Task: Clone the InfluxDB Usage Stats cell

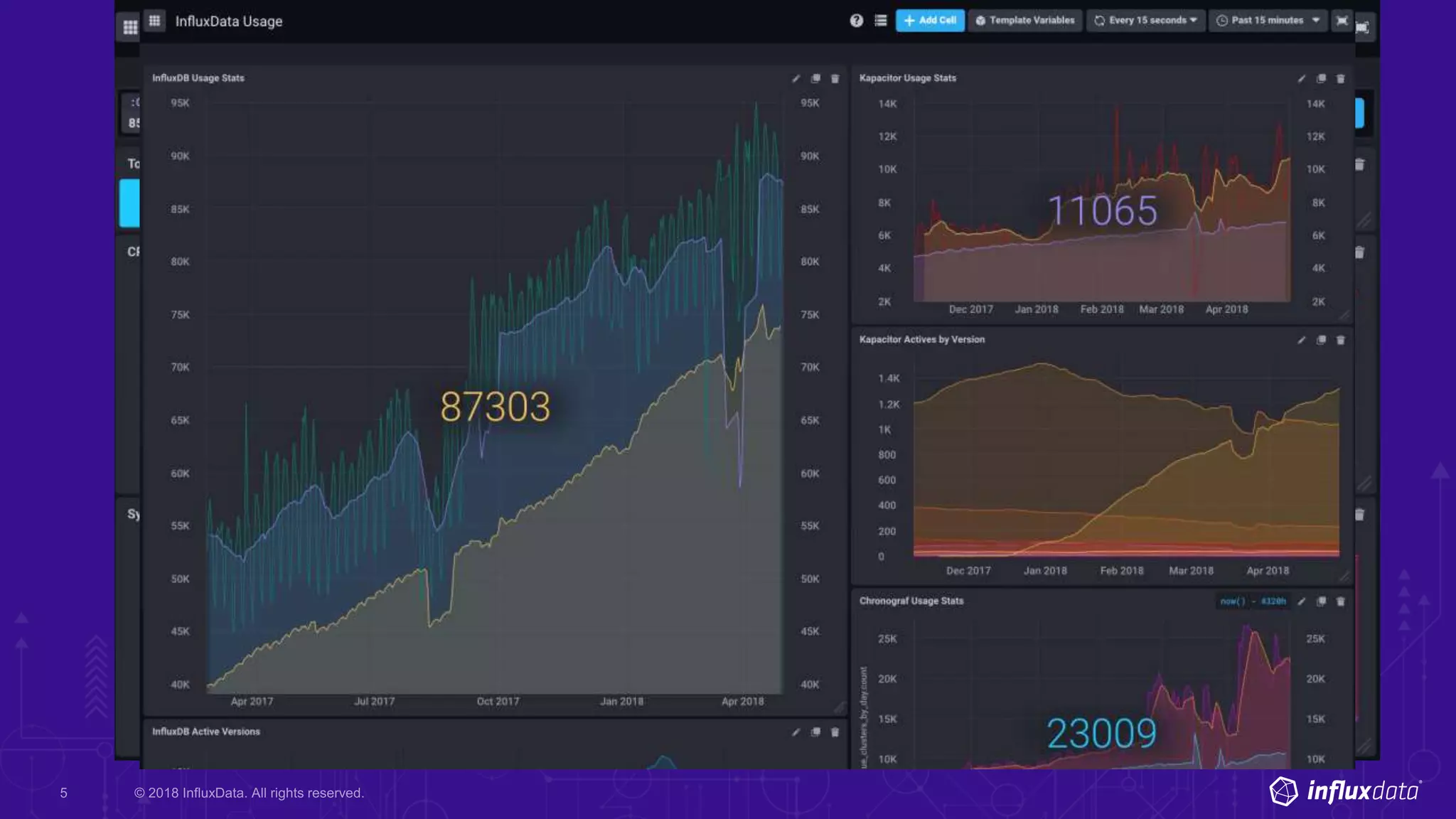Action: pyautogui.click(x=815, y=79)
